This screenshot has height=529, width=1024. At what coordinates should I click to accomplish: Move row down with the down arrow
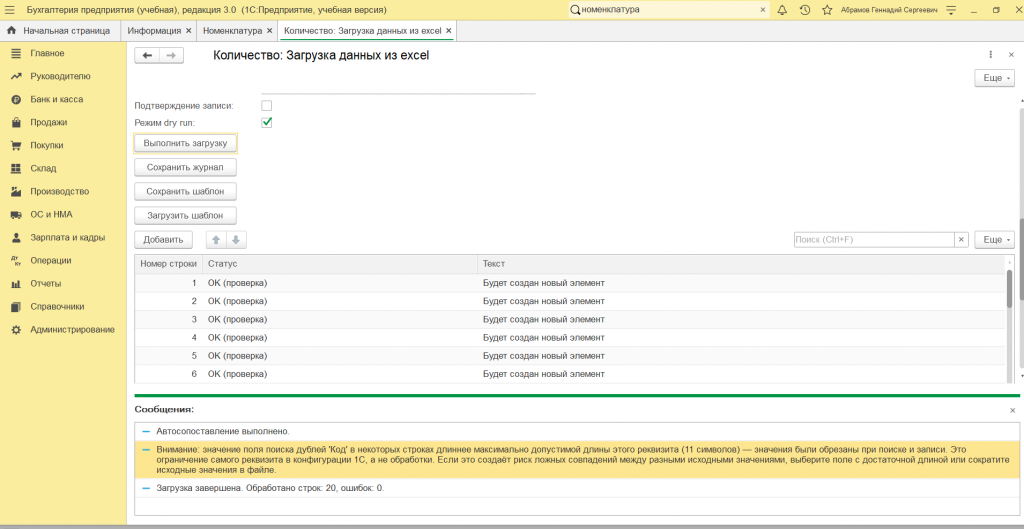[236, 240]
